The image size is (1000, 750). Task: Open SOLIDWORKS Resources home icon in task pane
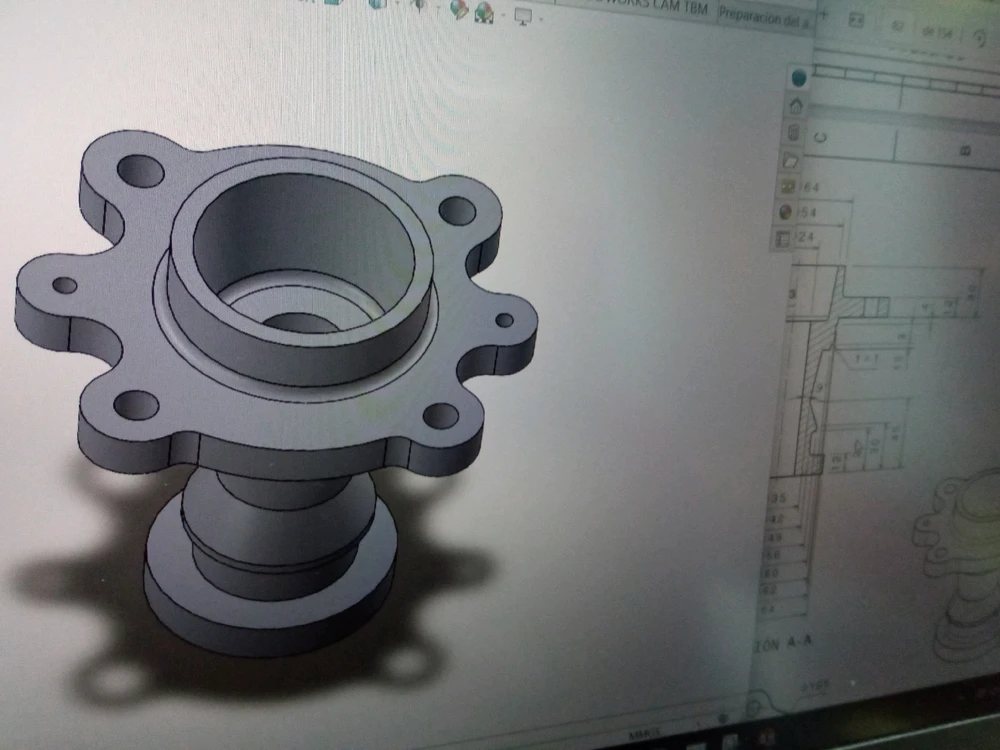pos(797,105)
